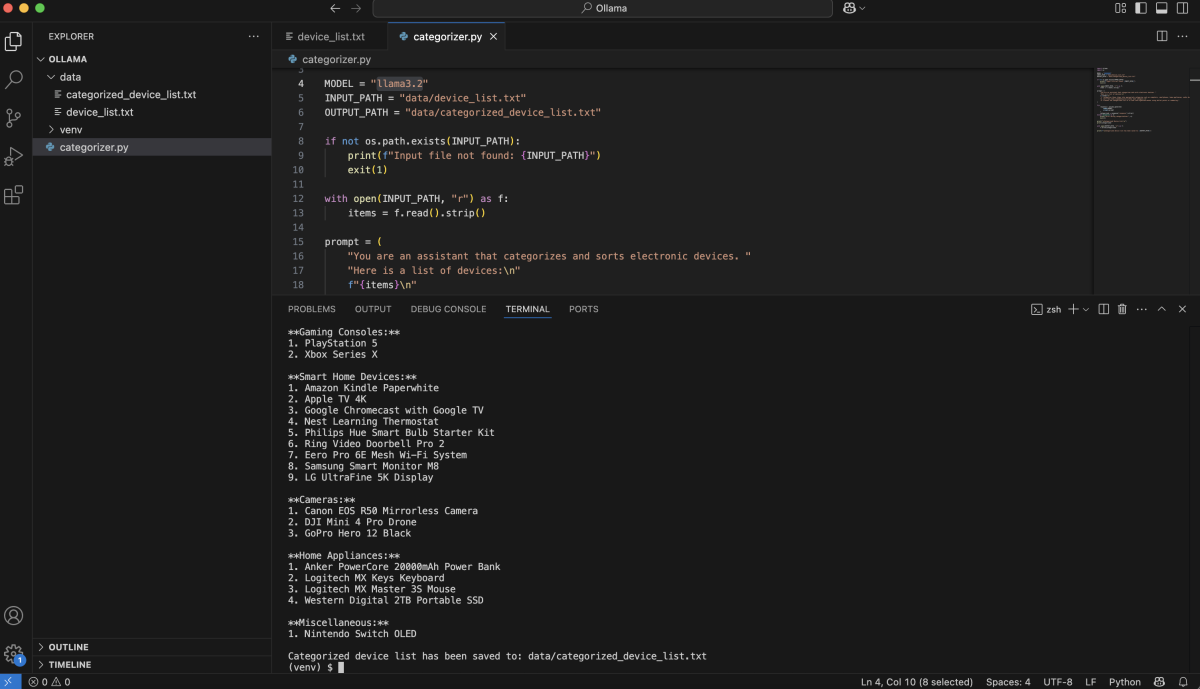The height and width of the screenshot is (689, 1200).
Task: Open remote window indicator in status bar
Action: click(x=10, y=682)
